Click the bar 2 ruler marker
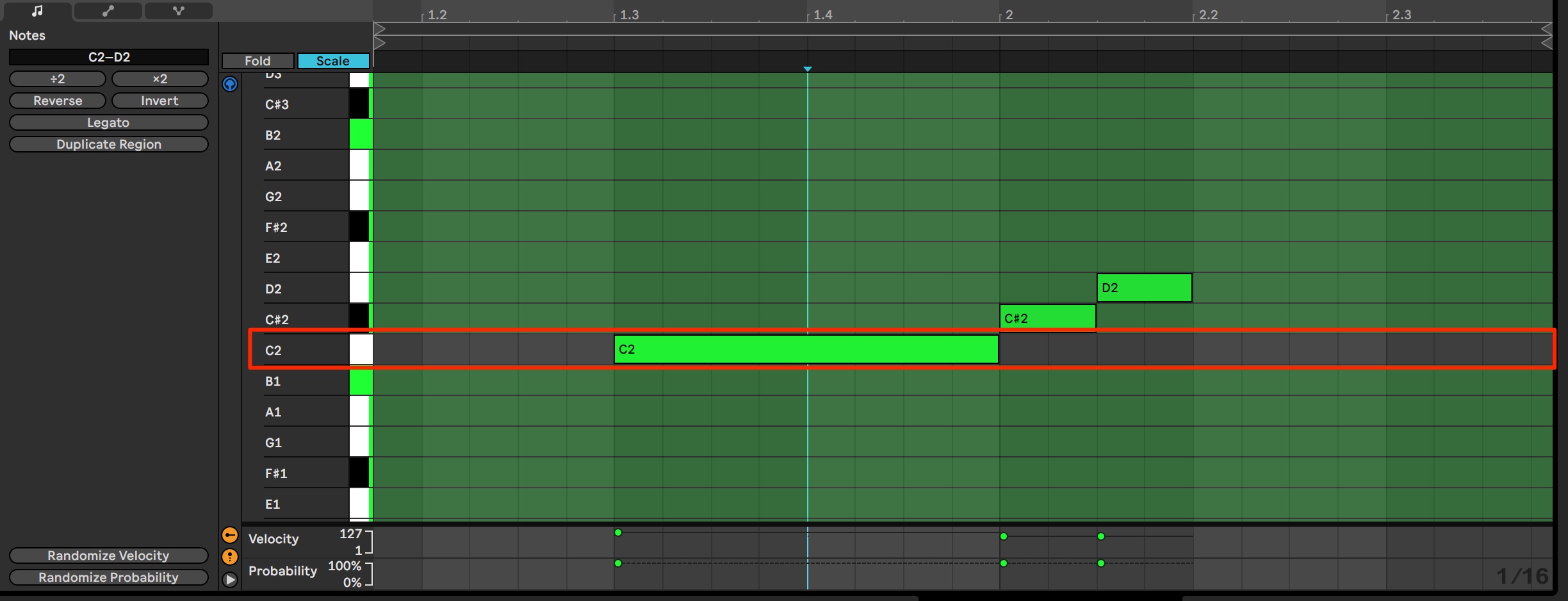Screen dimensions: 1568x601 (1009, 15)
